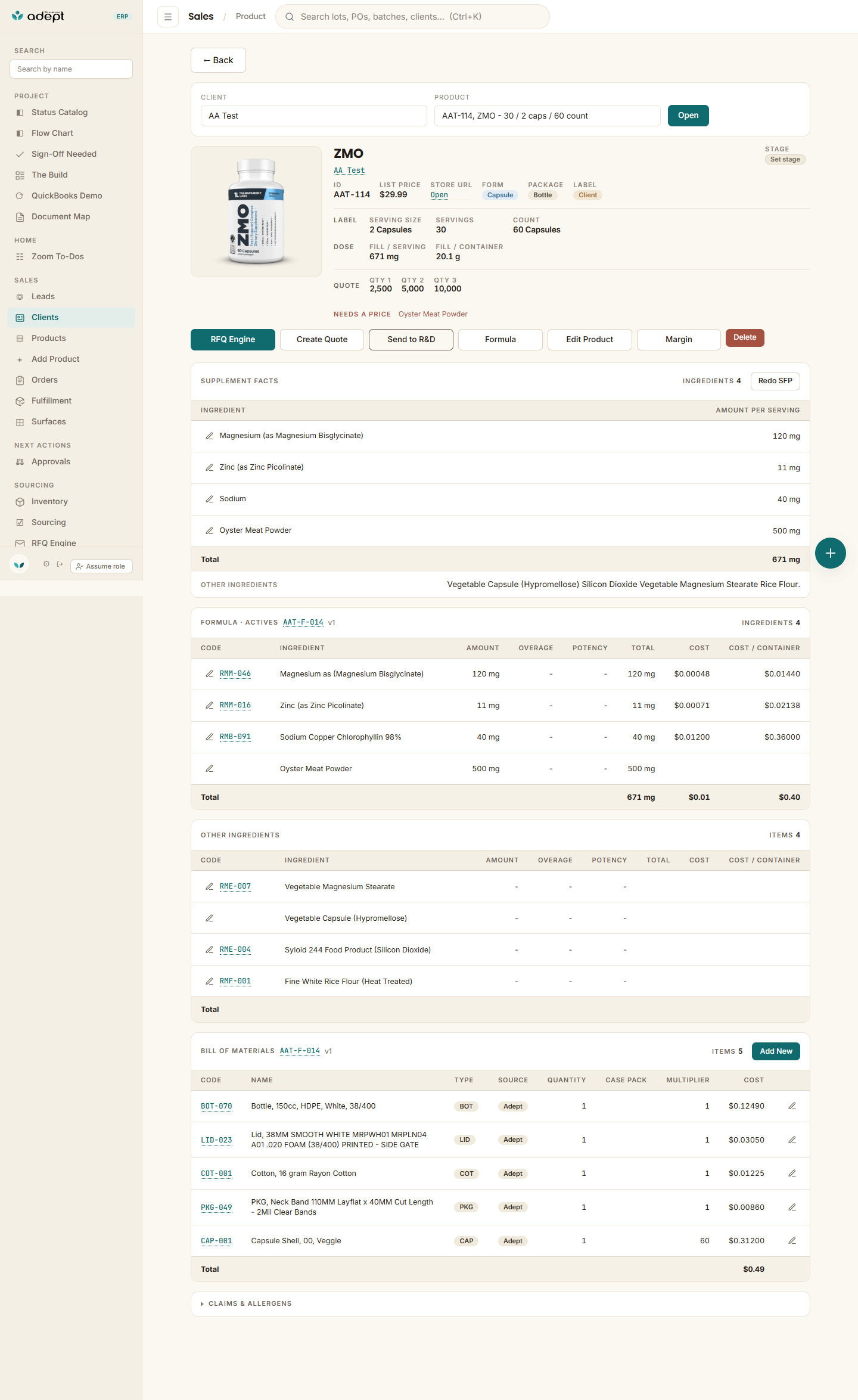Open the AAT-F-014 link in Formula Actives header
This screenshot has height=1400, width=858.
pos(303,622)
